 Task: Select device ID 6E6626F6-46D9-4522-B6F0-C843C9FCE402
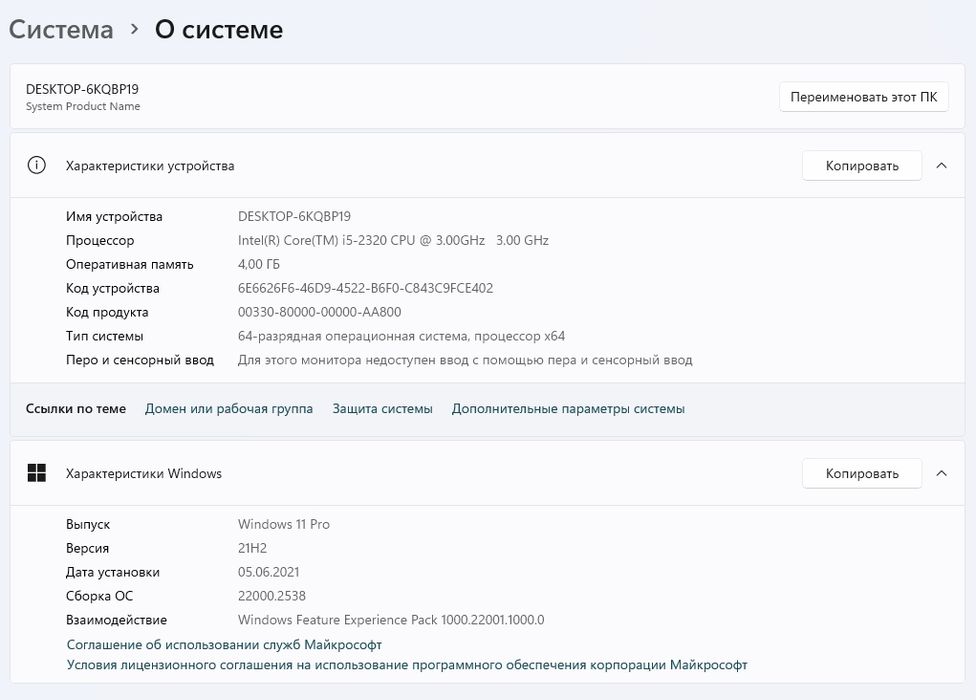click(x=365, y=288)
